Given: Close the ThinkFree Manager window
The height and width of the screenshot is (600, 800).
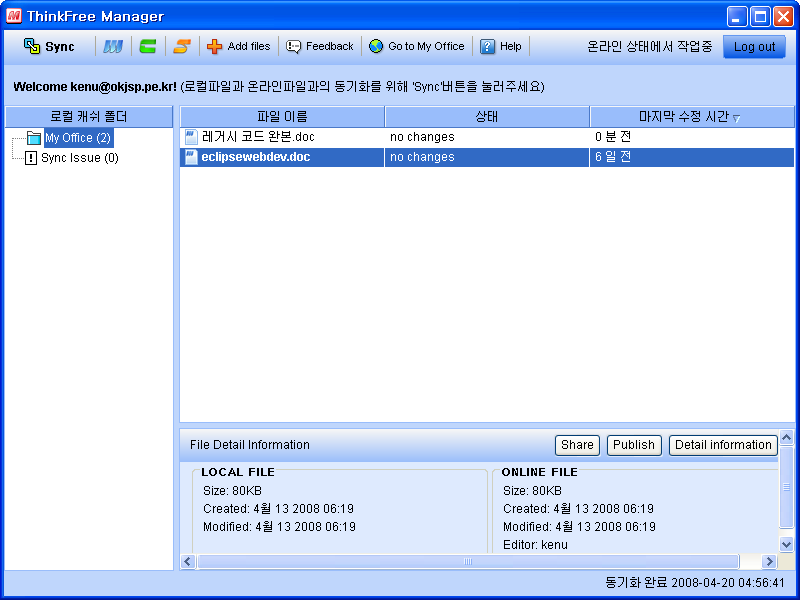Looking at the screenshot, I should 783,16.
